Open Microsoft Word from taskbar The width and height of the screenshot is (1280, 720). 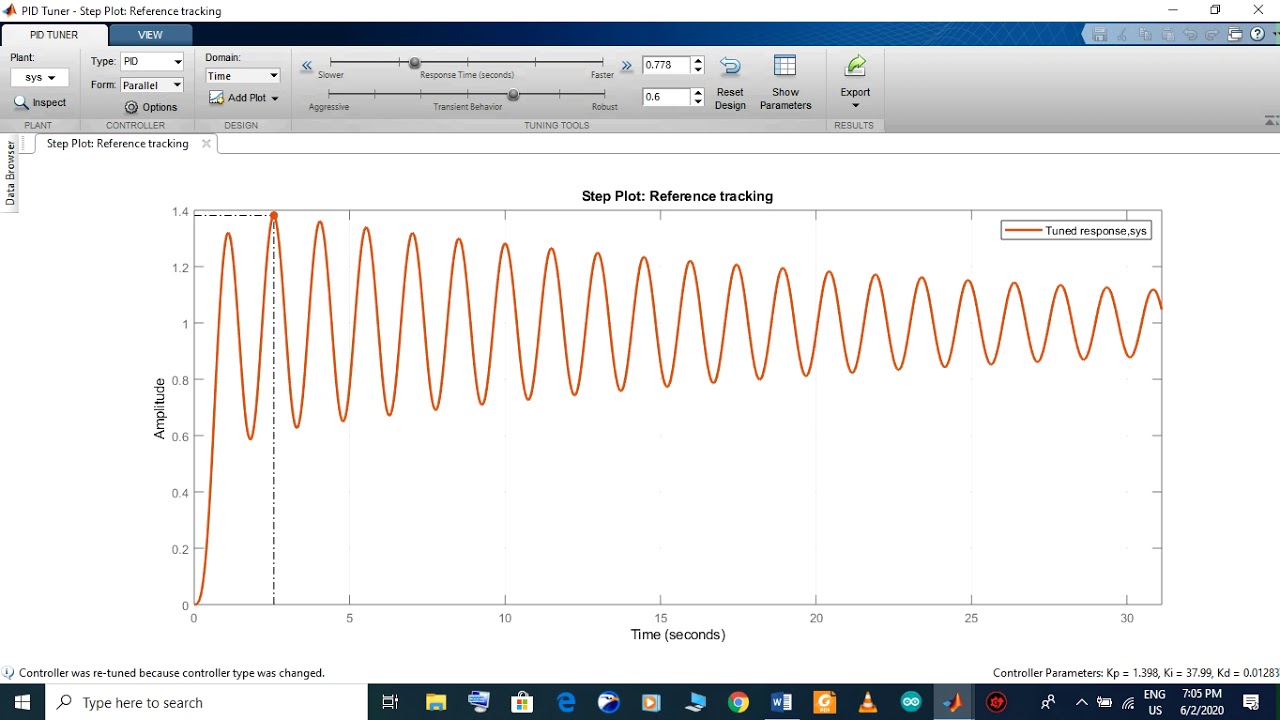pyautogui.click(x=781, y=702)
